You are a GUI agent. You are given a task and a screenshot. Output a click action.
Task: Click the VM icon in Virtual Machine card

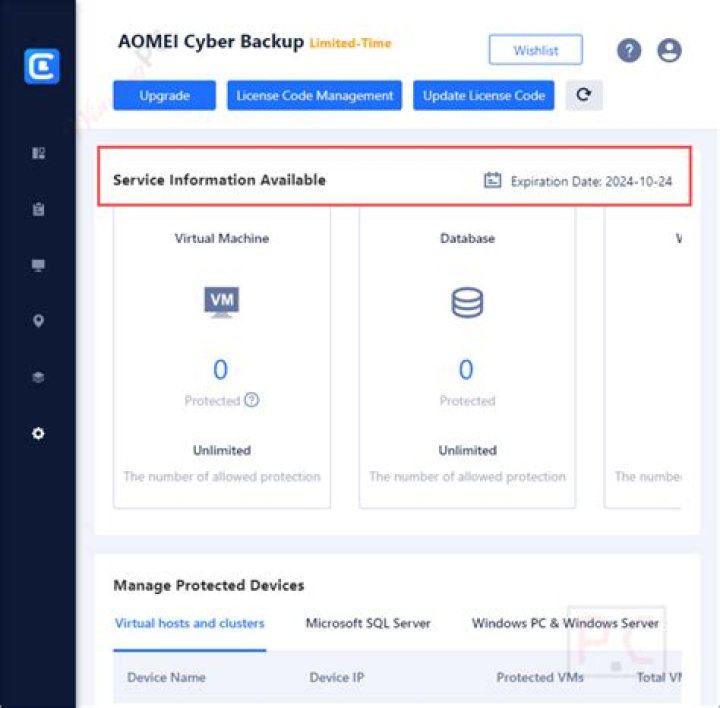221,302
